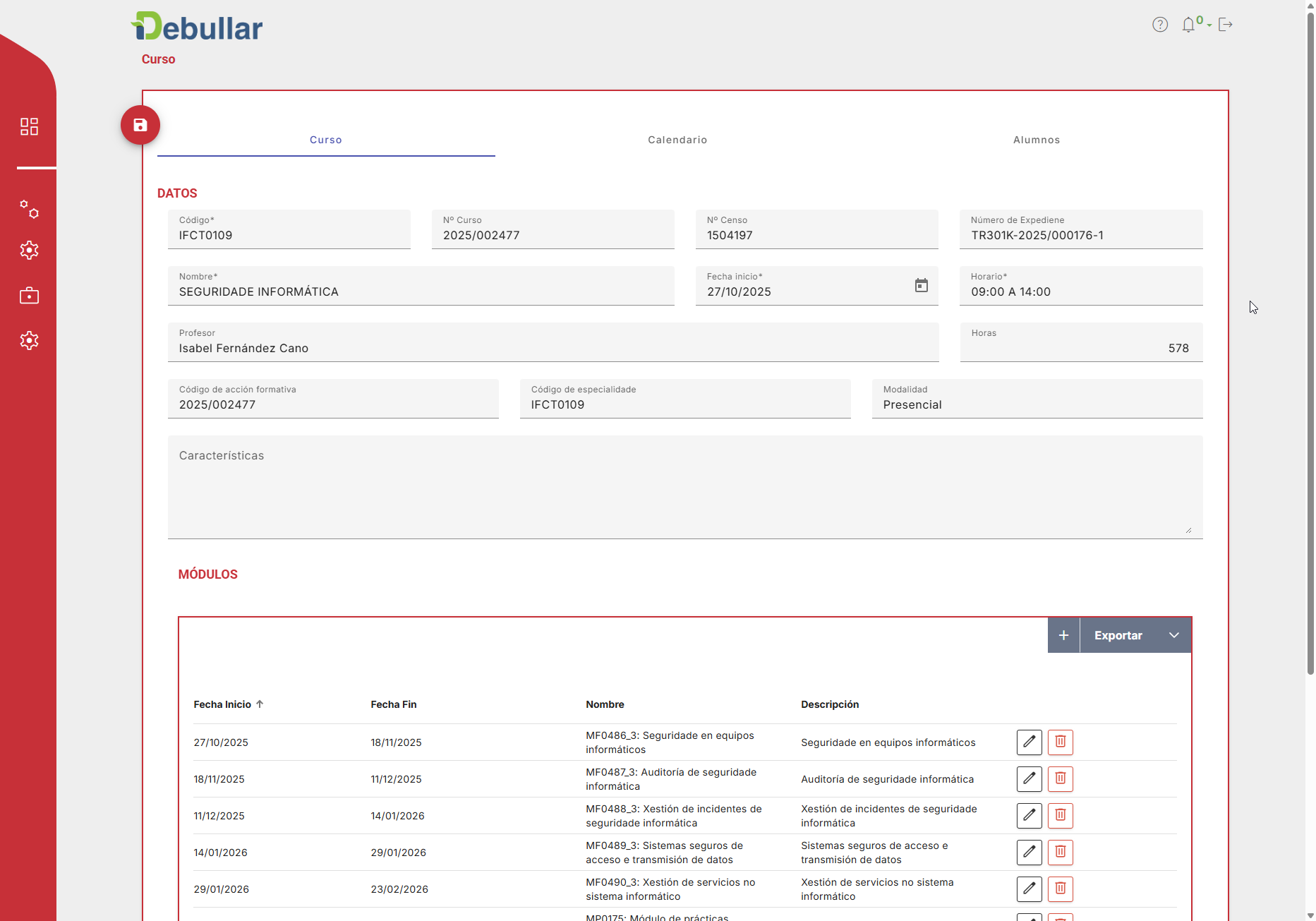Delete the MF0487_3 module row
Viewport: 1316px width, 921px height.
click(x=1060, y=778)
